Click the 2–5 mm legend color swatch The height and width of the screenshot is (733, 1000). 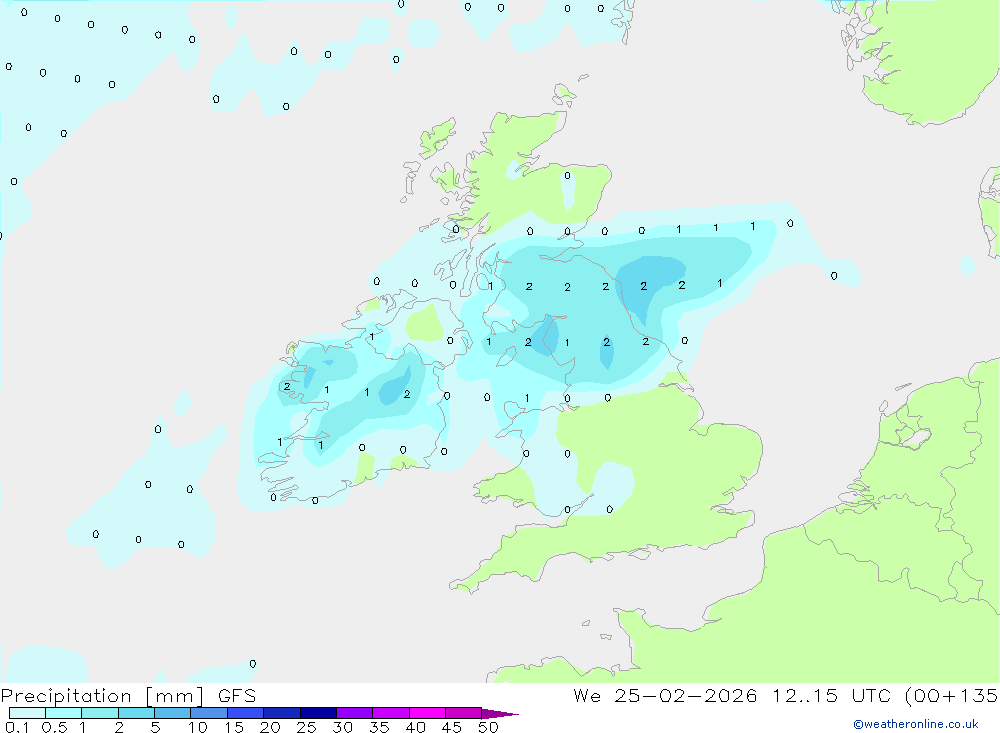click(136, 713)
